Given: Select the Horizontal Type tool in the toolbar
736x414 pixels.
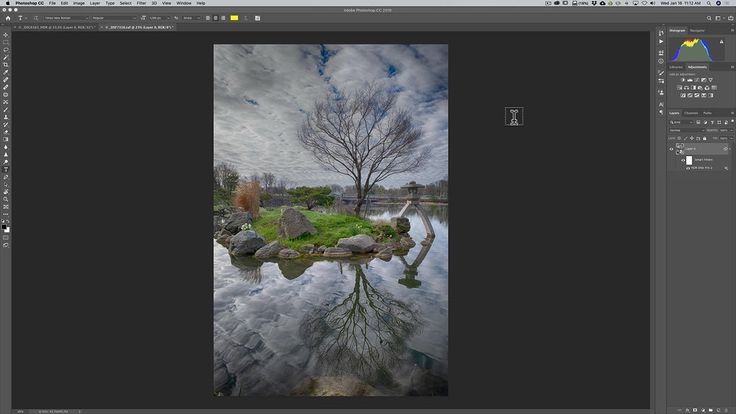Looking at the screenshot, I should pyautogui.click(x=6, y=169).
